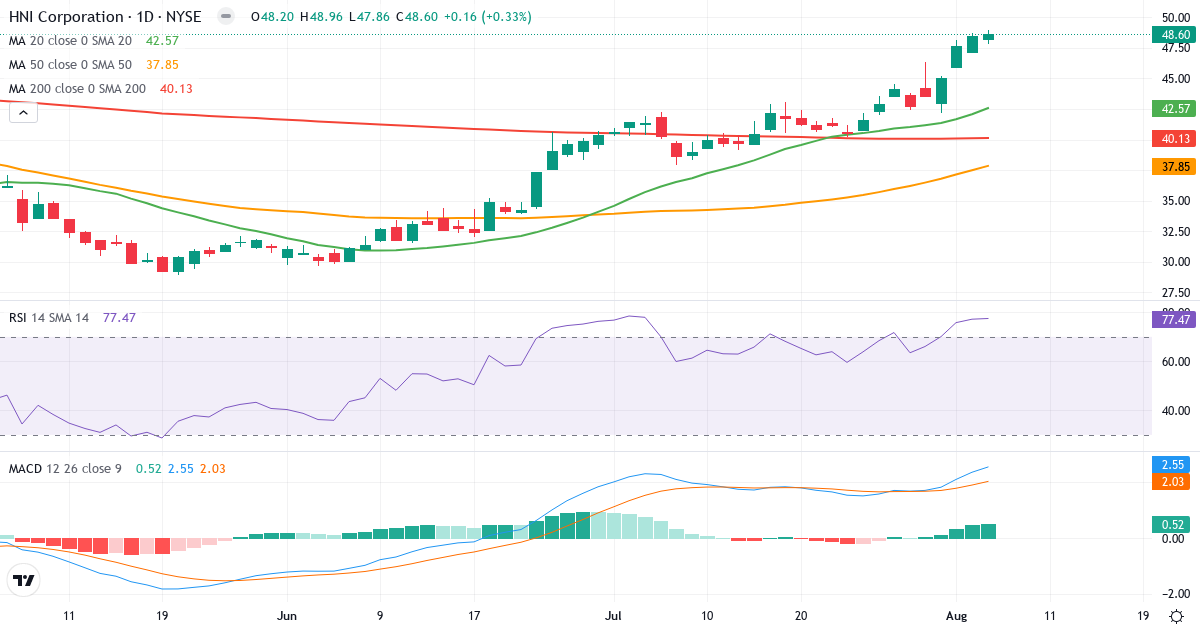Click the red 40.13 MA price label
Viewport: 1200px width, 630px height.
click(1174, 139)
